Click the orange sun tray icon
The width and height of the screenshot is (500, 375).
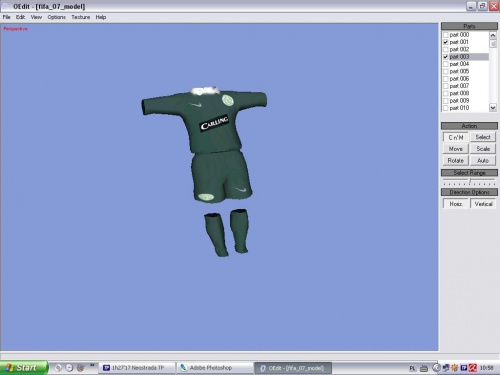(455, 368)
